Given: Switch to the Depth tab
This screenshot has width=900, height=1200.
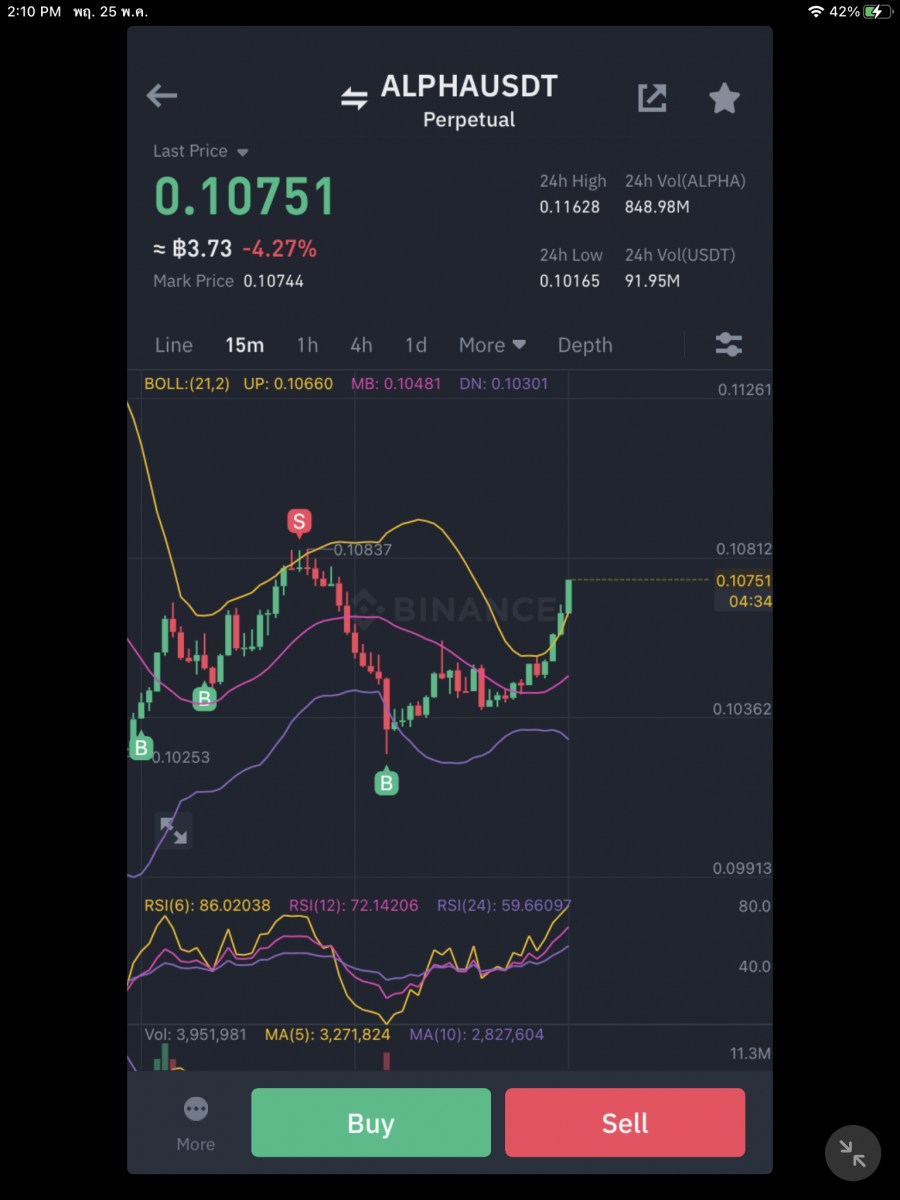Looking at the screenshot, I should (x=585, y=345).
